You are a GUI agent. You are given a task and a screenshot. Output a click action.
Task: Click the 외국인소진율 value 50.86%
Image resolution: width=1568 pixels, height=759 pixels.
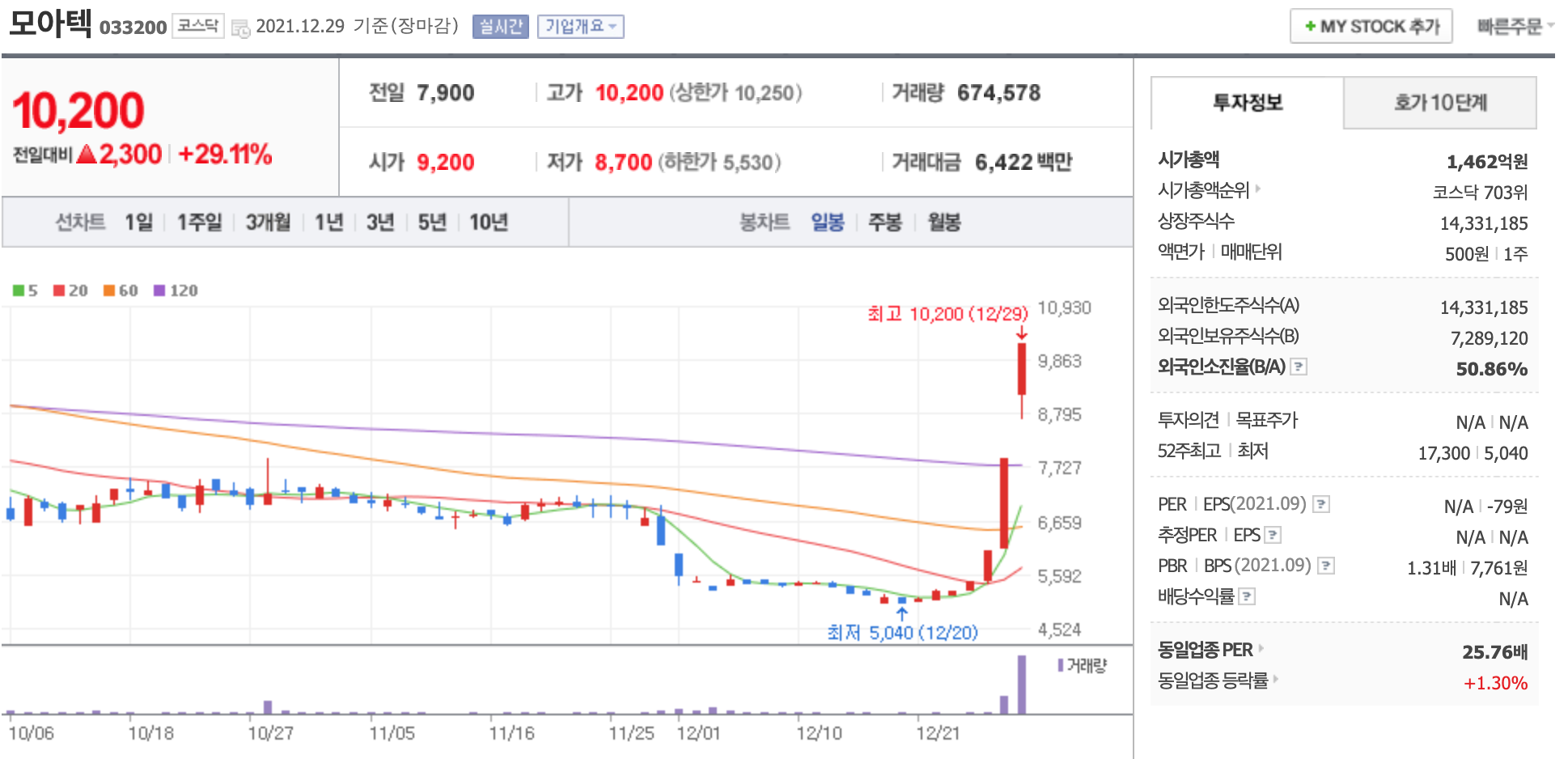(1491, 369)
